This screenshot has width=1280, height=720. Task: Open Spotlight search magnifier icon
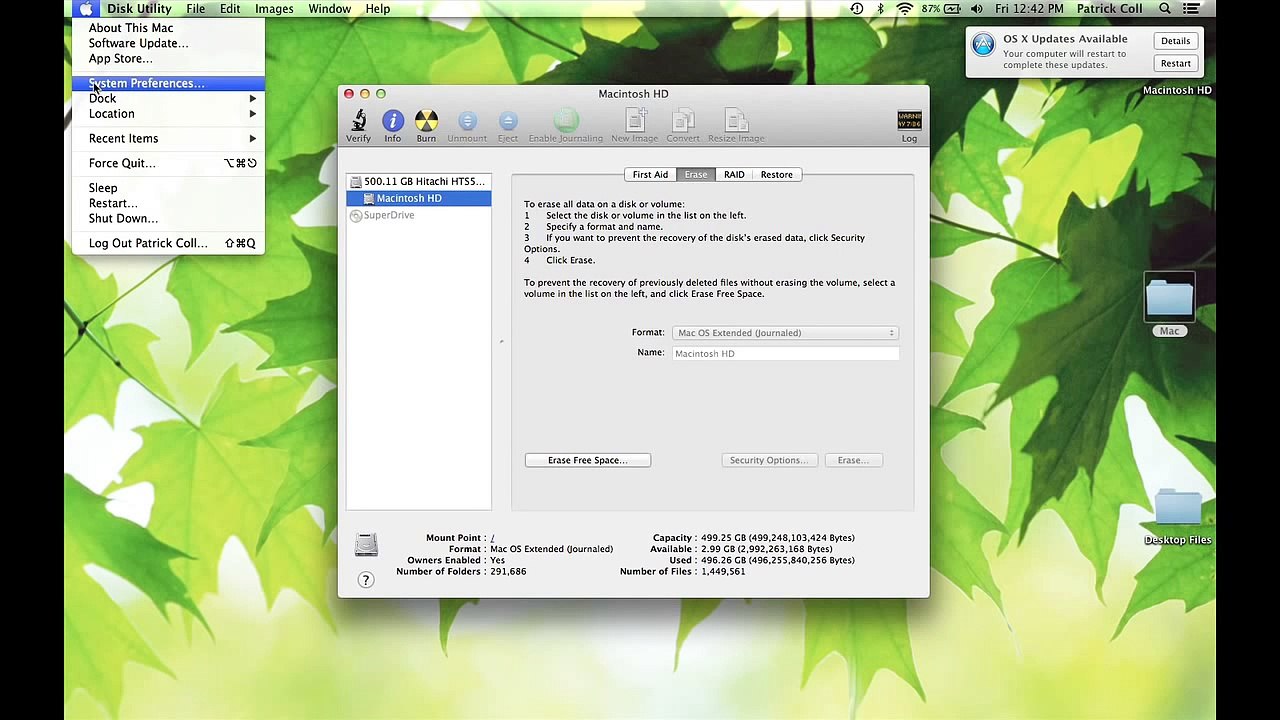1165,9
